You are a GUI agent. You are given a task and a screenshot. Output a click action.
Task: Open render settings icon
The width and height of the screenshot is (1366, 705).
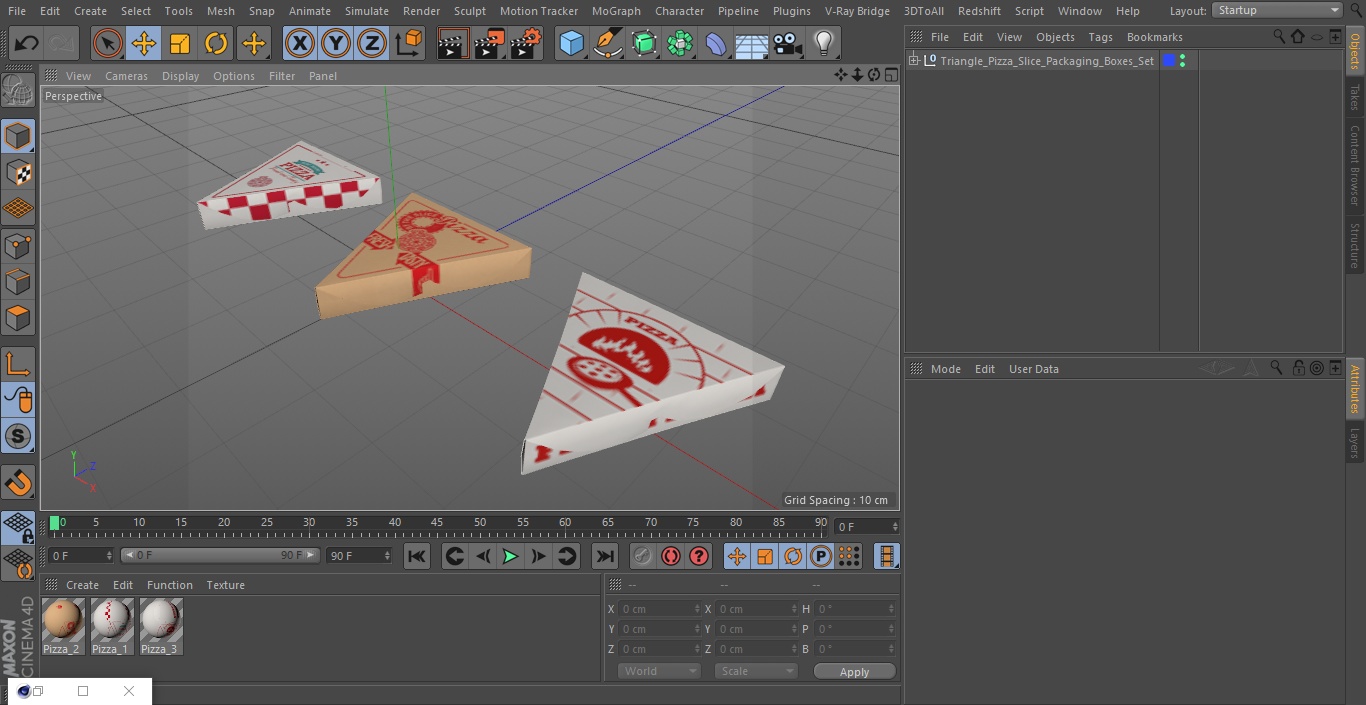[526, 43]
